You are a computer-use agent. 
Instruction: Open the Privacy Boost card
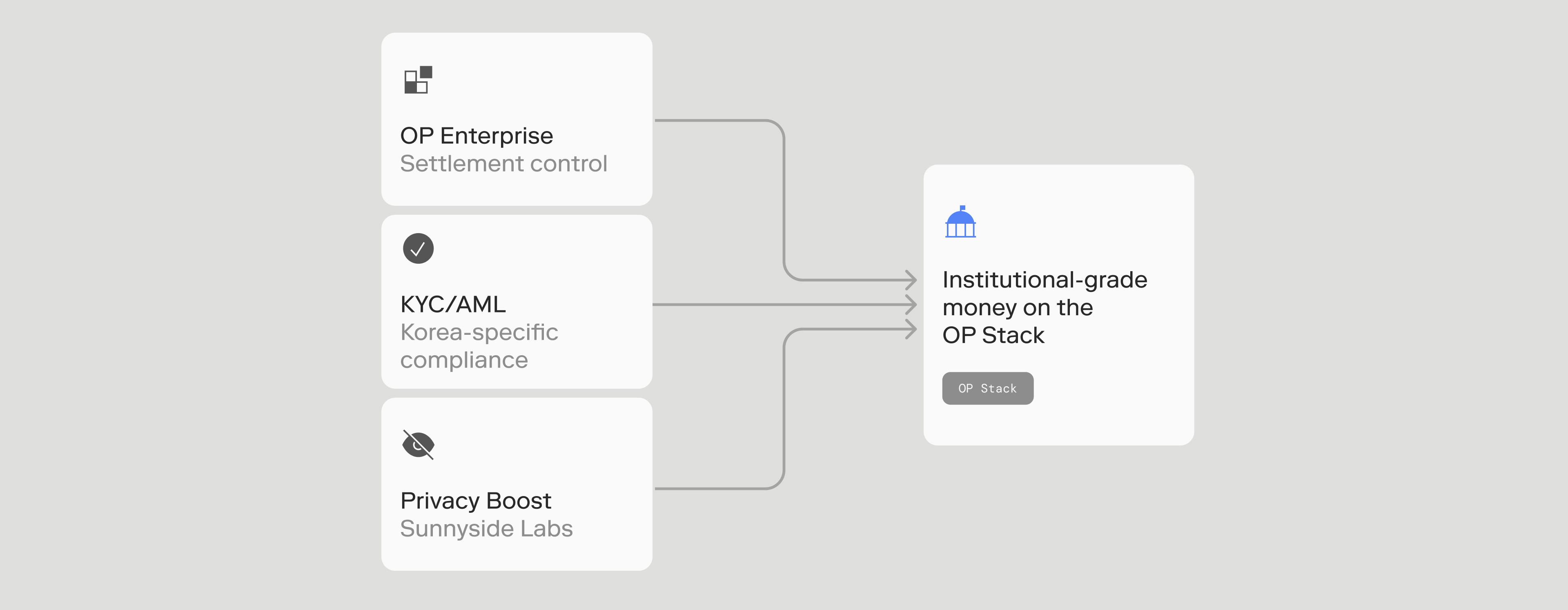(517, 485)
